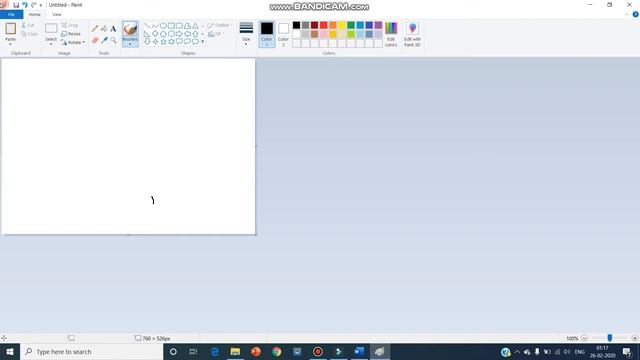The height and width of the screenshot is (360, 640).
Task: Select the Magnifier tool
Action: click(x=113, y=40)
